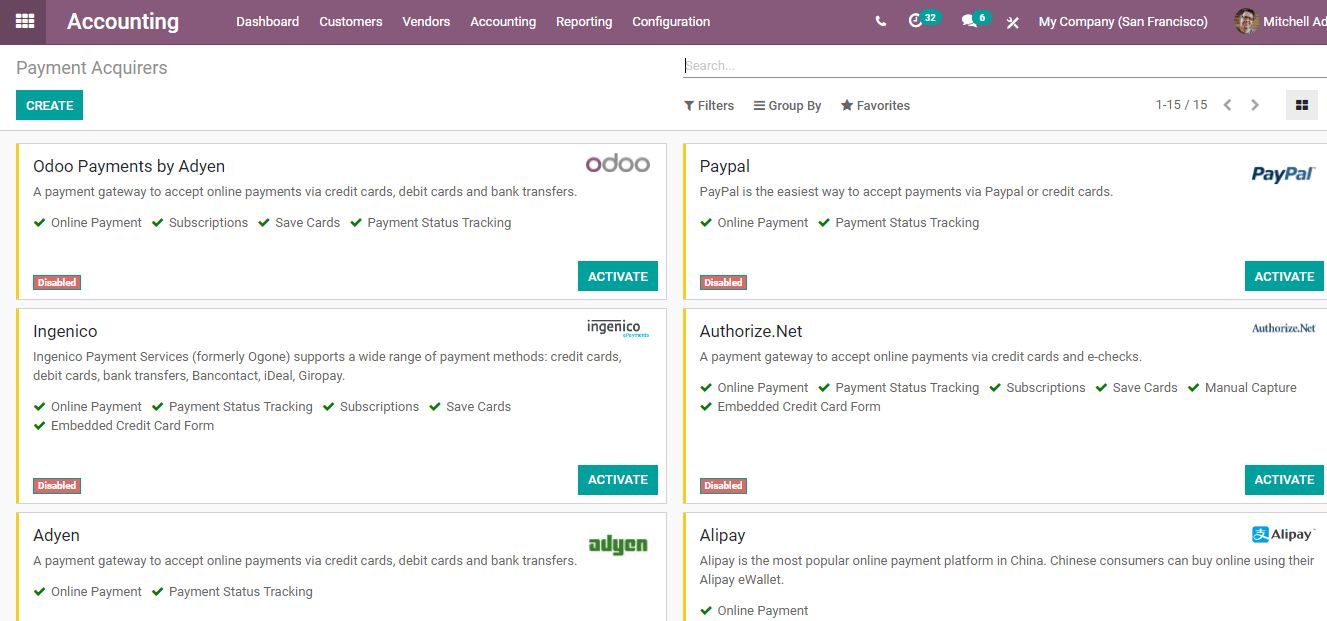Click the phone call icon

(x=880, y=21)
